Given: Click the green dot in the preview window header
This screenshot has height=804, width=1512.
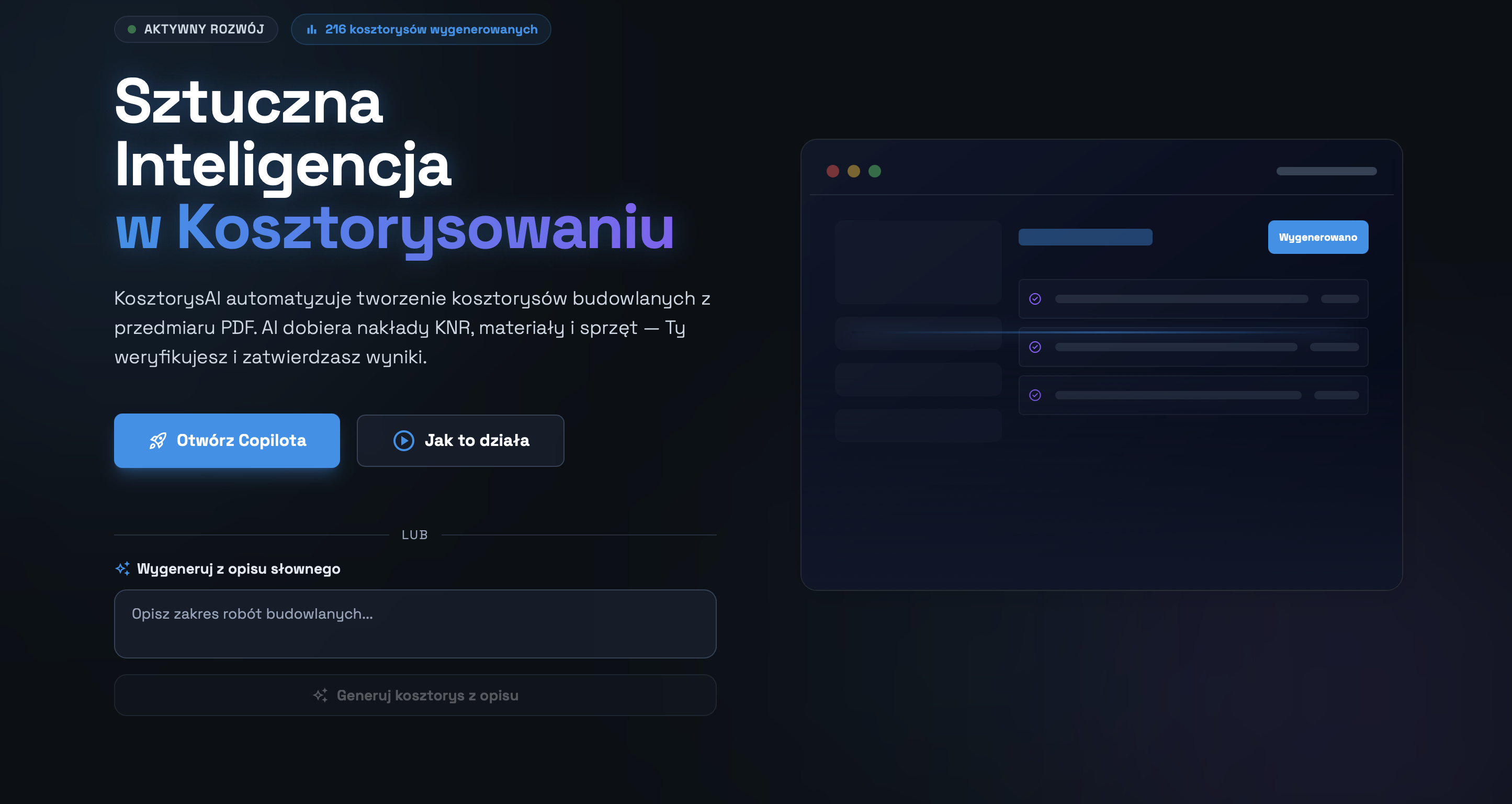Looking at the screenshot, I should (x=875, y=171).
